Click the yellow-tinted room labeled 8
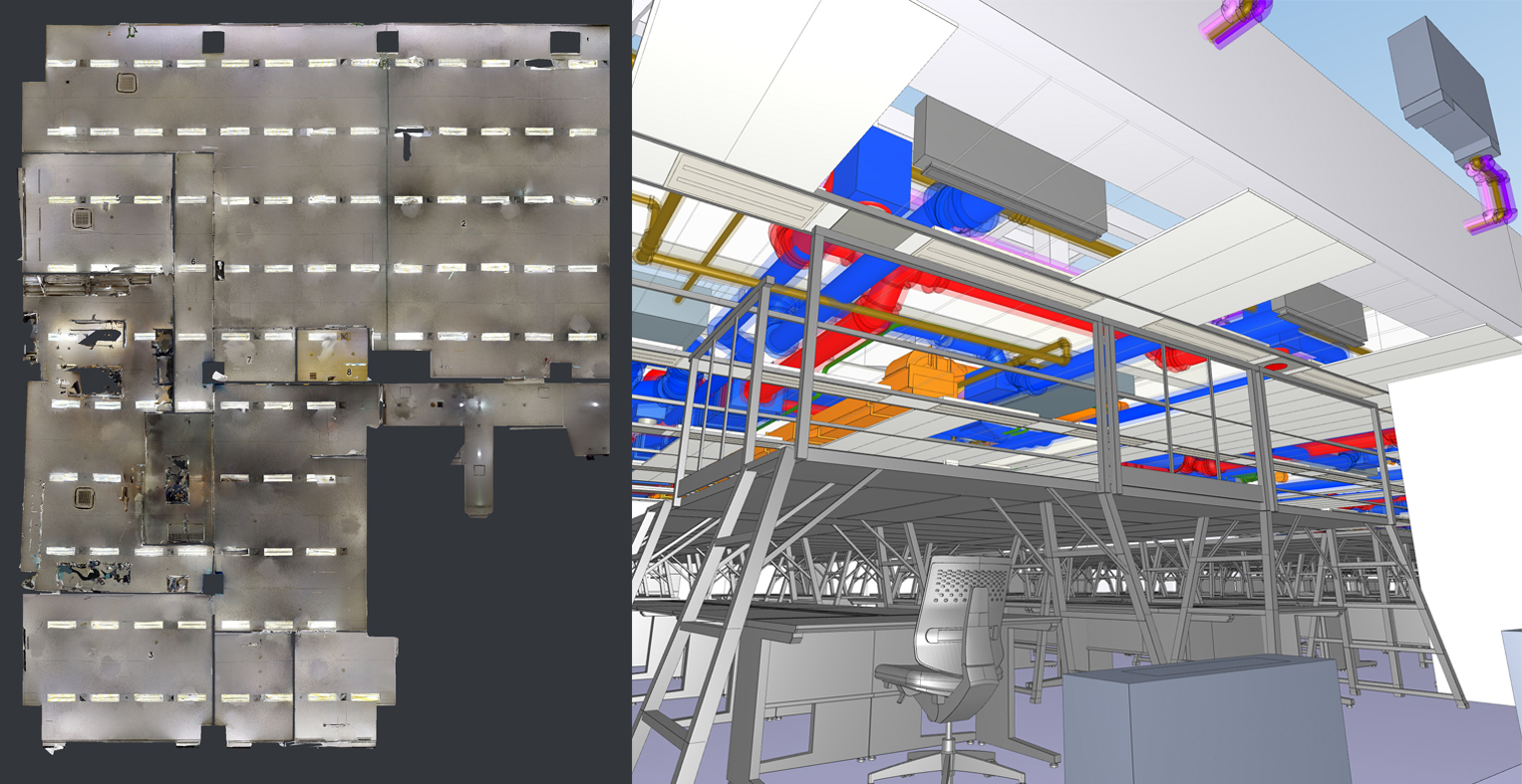This screenshot has height=784, width=1522. [x=333, y=356]
